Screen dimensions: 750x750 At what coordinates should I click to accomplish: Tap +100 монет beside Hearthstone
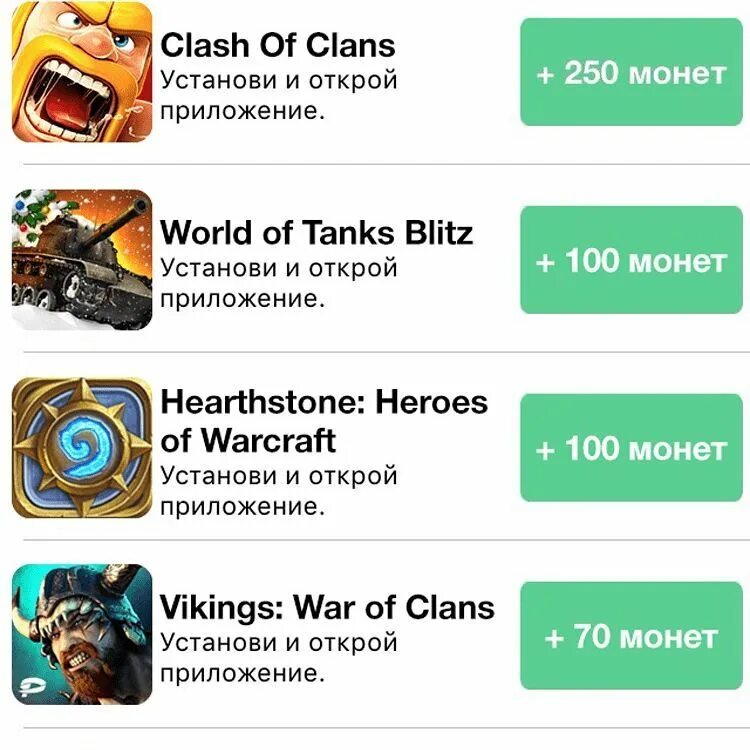pos(631,448)
